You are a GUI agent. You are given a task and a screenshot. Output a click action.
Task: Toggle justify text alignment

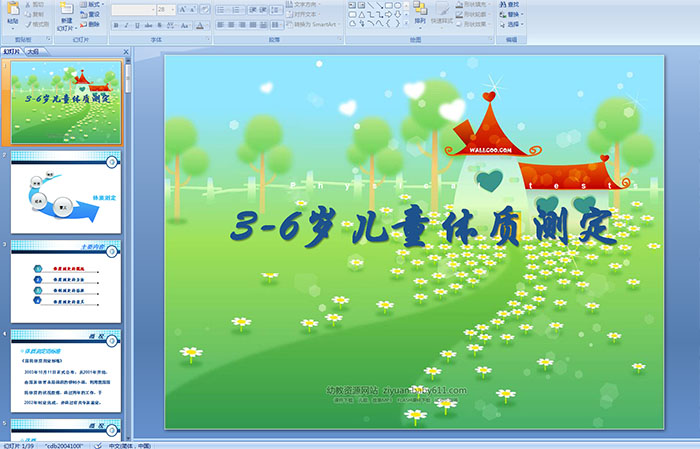point(253,25)
